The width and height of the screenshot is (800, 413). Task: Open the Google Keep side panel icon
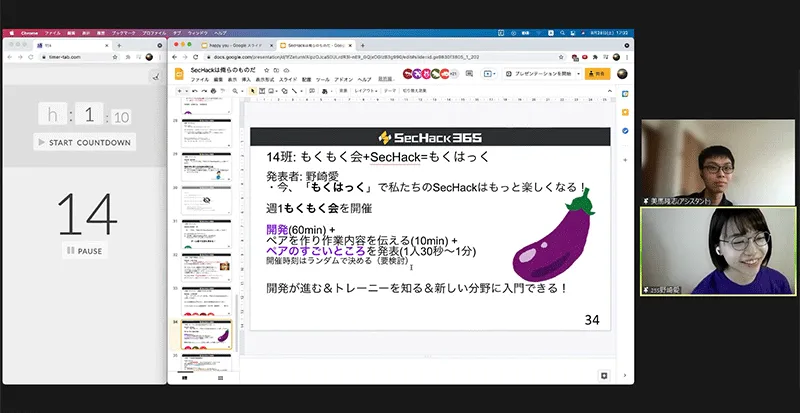coord(625,112)
